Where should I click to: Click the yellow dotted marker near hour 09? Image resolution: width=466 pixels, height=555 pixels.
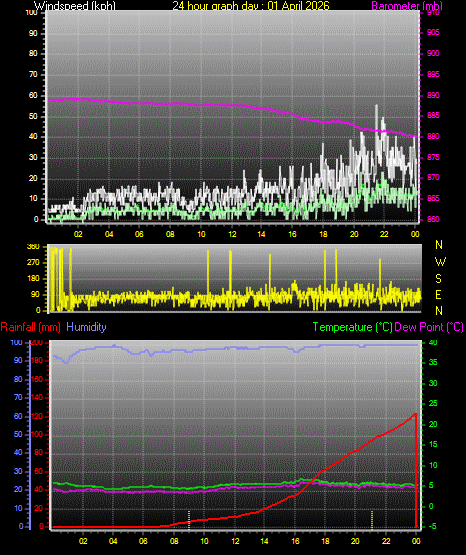189,520
